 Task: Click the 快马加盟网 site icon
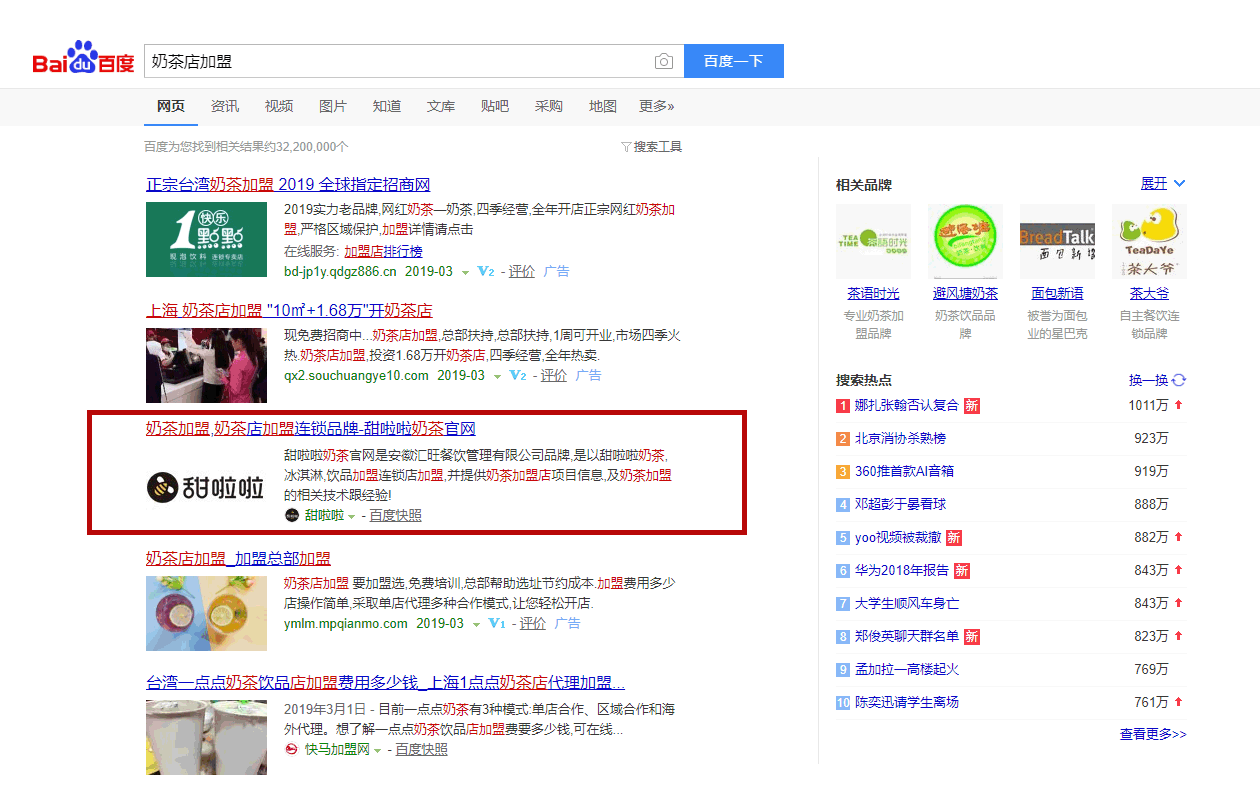(292, 749)
